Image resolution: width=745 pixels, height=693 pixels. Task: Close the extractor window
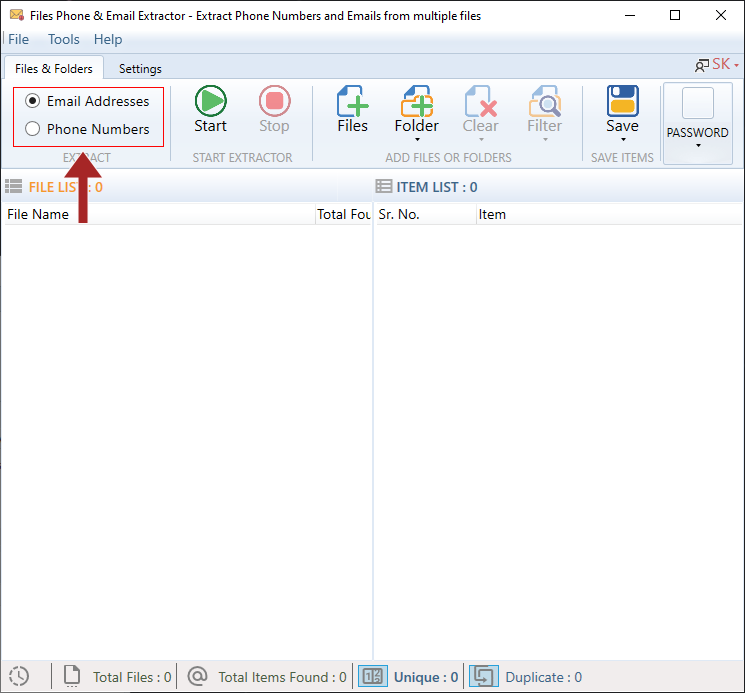click(x=721, y=15)
